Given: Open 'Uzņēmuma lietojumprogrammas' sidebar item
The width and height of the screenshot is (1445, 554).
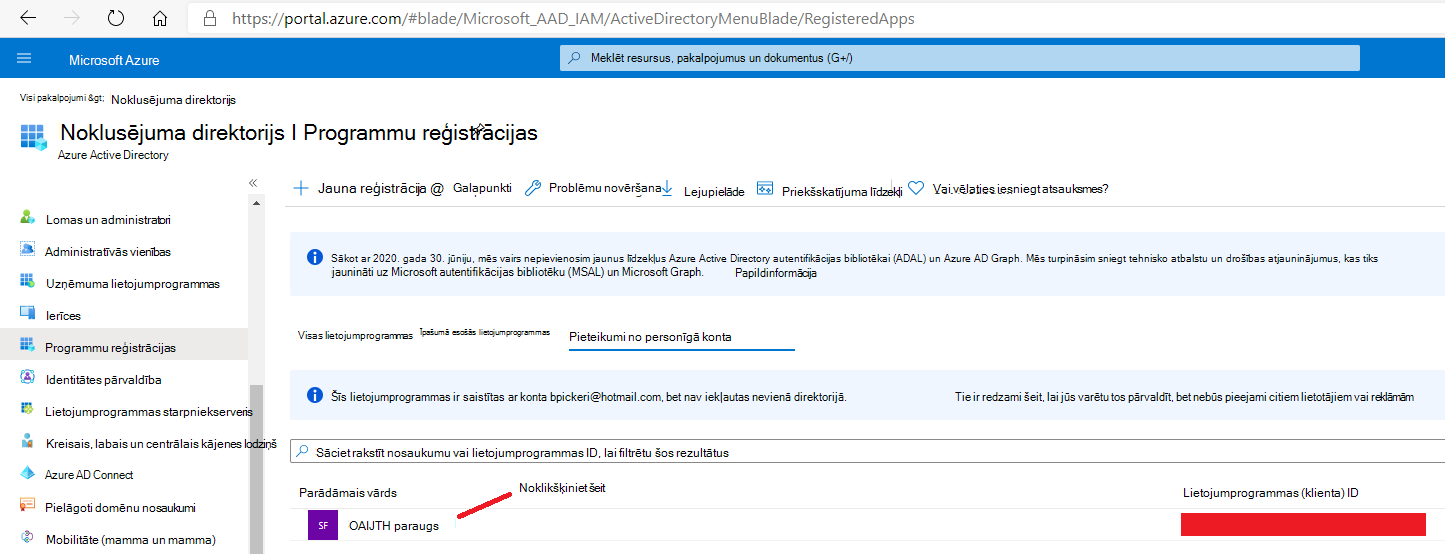Looking at the screenshot, I should coord(132,283).
